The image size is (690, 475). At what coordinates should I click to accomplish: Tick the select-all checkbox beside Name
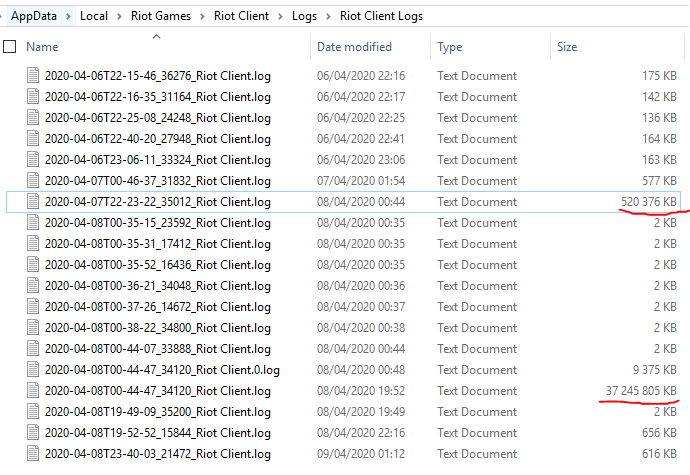point(10,46)
